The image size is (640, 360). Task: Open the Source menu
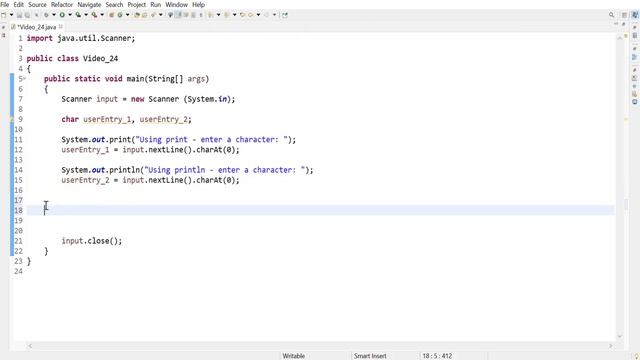click(37, 4)
